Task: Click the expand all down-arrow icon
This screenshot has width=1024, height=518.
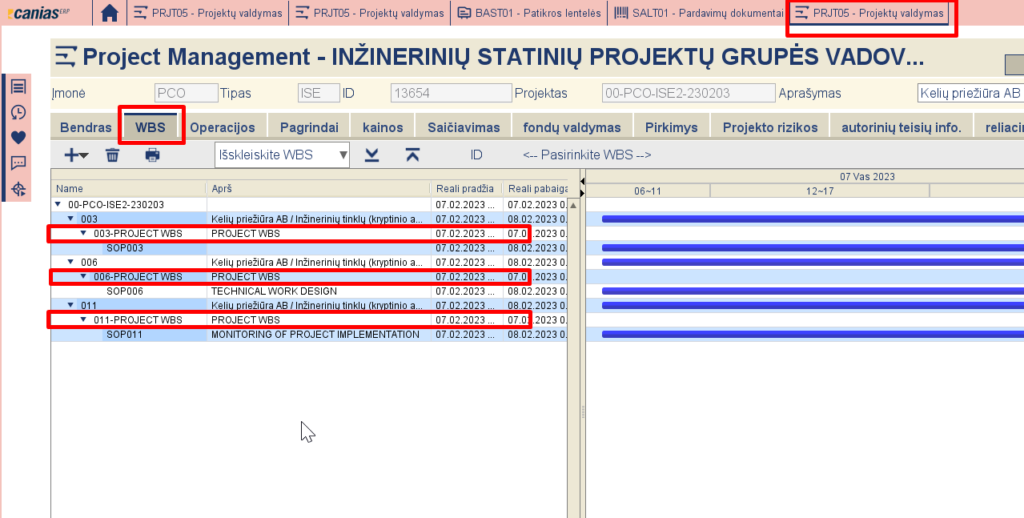Action: click(x=372, y=155)
